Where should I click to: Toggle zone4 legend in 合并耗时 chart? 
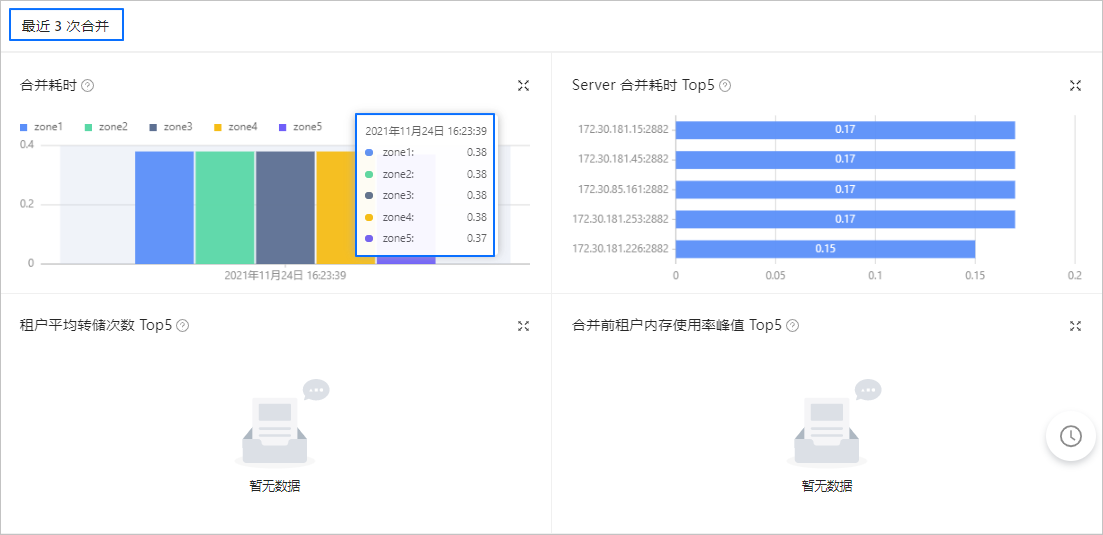(236, 127)
